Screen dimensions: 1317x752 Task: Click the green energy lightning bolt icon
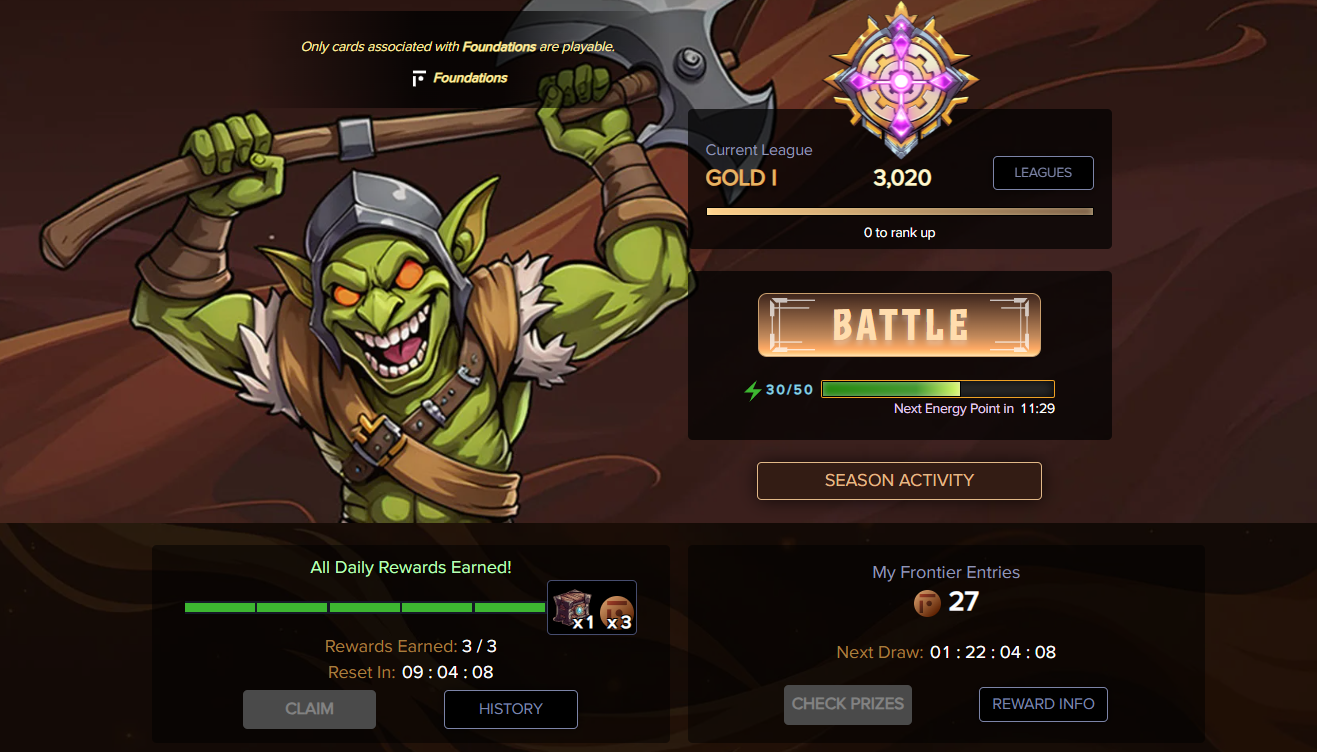tap(753, 390)
